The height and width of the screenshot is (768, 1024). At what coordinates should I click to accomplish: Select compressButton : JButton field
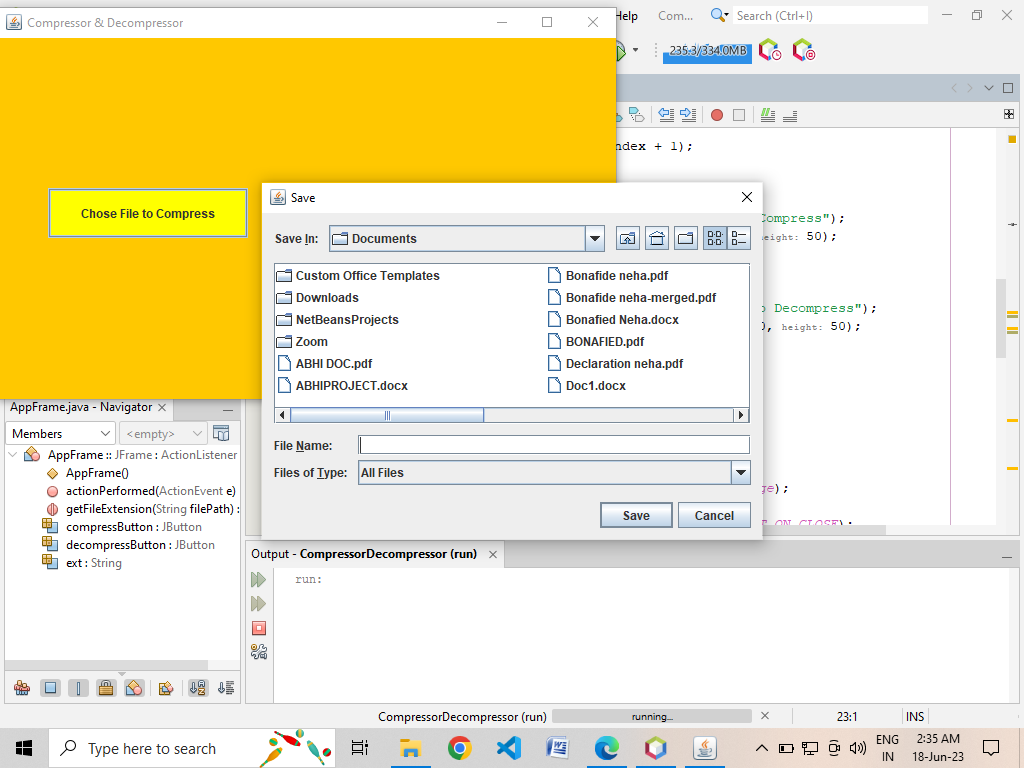pos(122,527)
